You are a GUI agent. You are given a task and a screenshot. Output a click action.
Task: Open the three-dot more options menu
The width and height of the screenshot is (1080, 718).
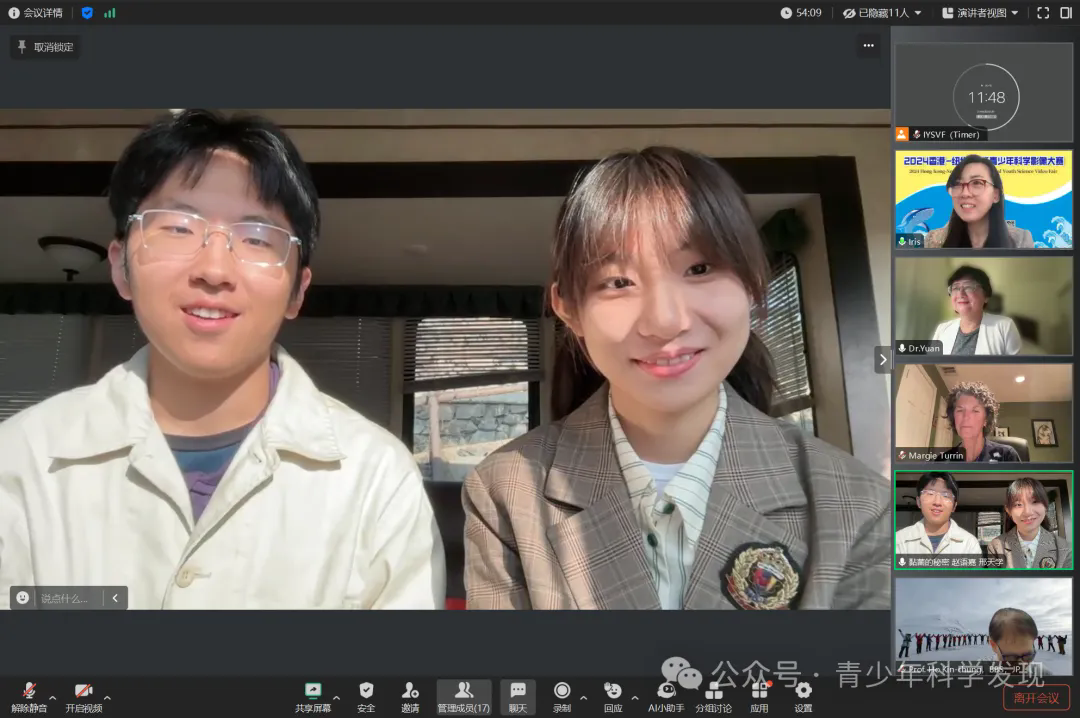tap(869, 45)
